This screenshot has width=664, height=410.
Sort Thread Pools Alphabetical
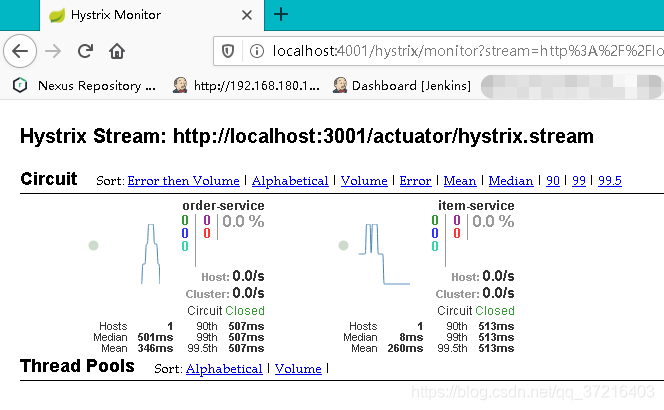[x=224, y=369]
